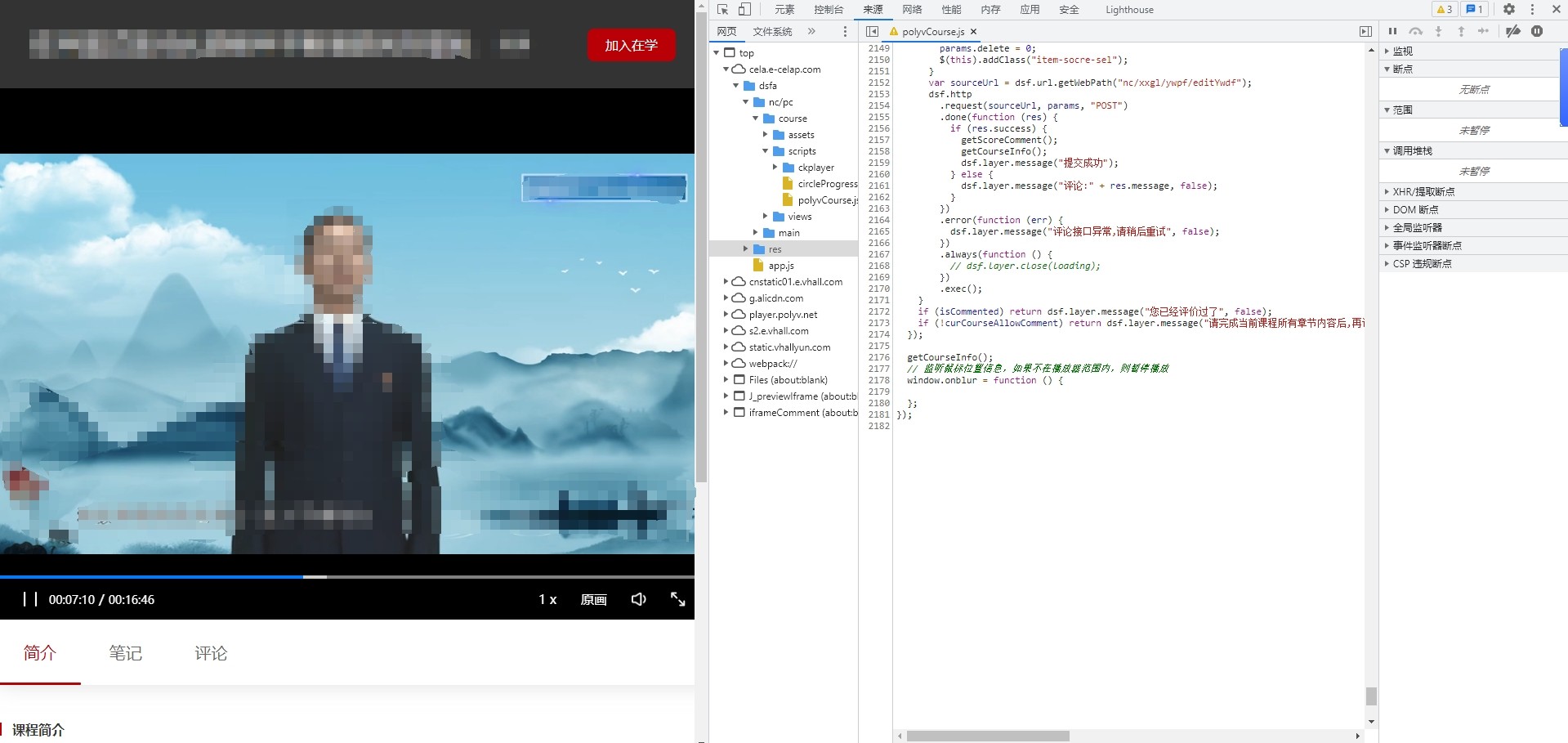Screen dimensions: 1568x743
Task: Pause the video playback
Action: click(30, 599)
